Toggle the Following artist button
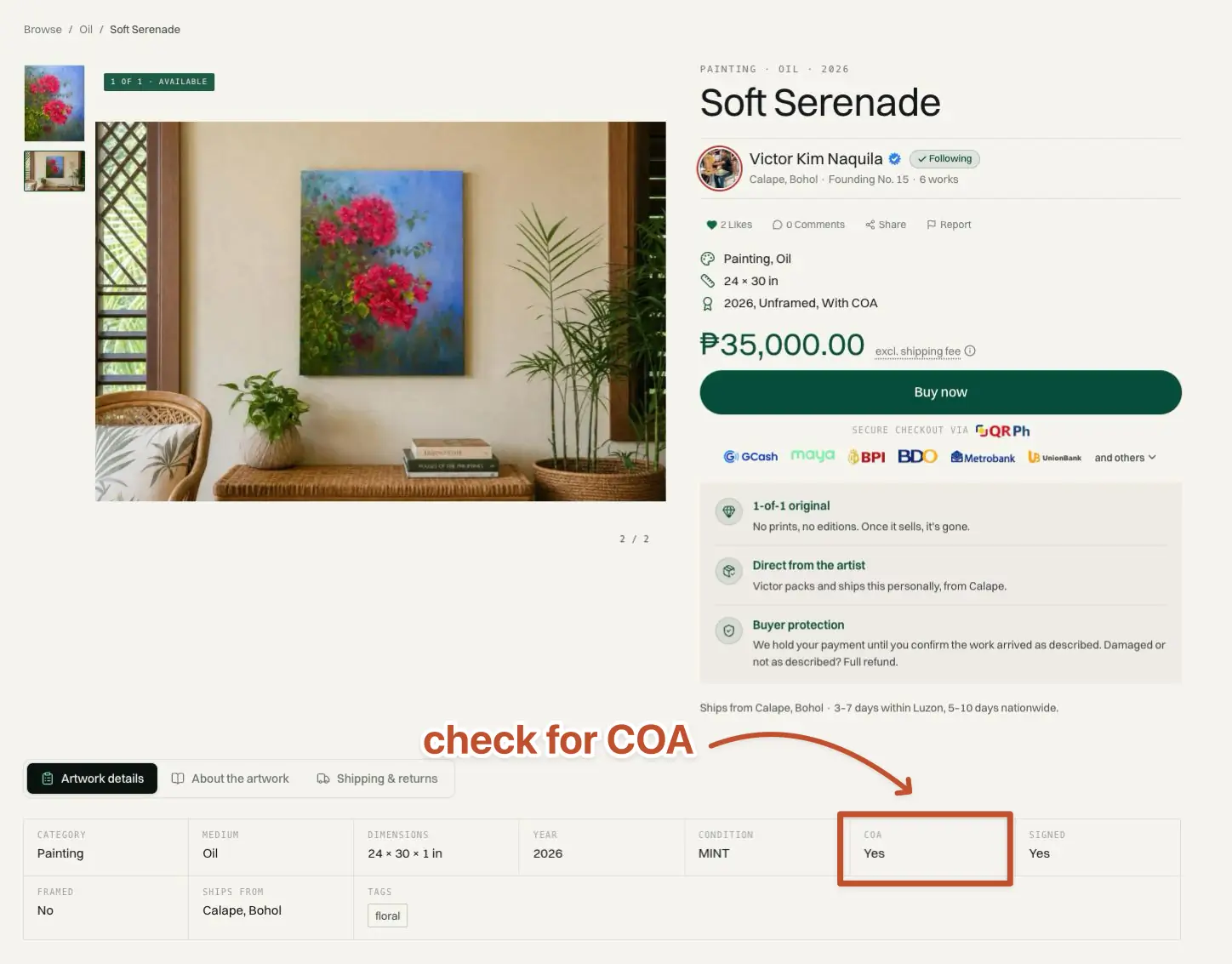The height and width of the screenshot is (964, 1232). click(944, 159)
